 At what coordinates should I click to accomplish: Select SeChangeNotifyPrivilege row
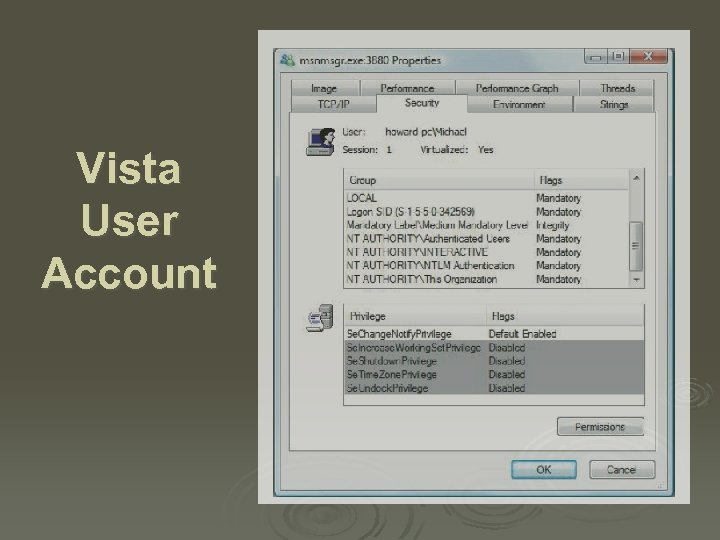[x=494, y=334]
